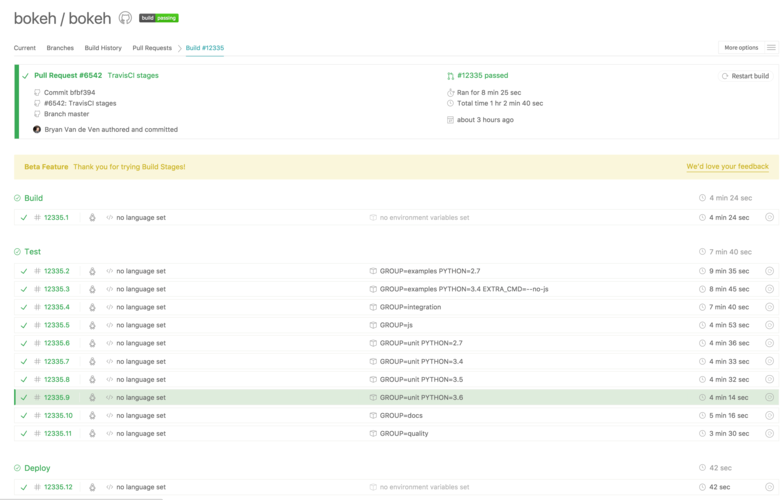
Task: Click the GROUP=integration environment text
Action: (x=410, y=307)
